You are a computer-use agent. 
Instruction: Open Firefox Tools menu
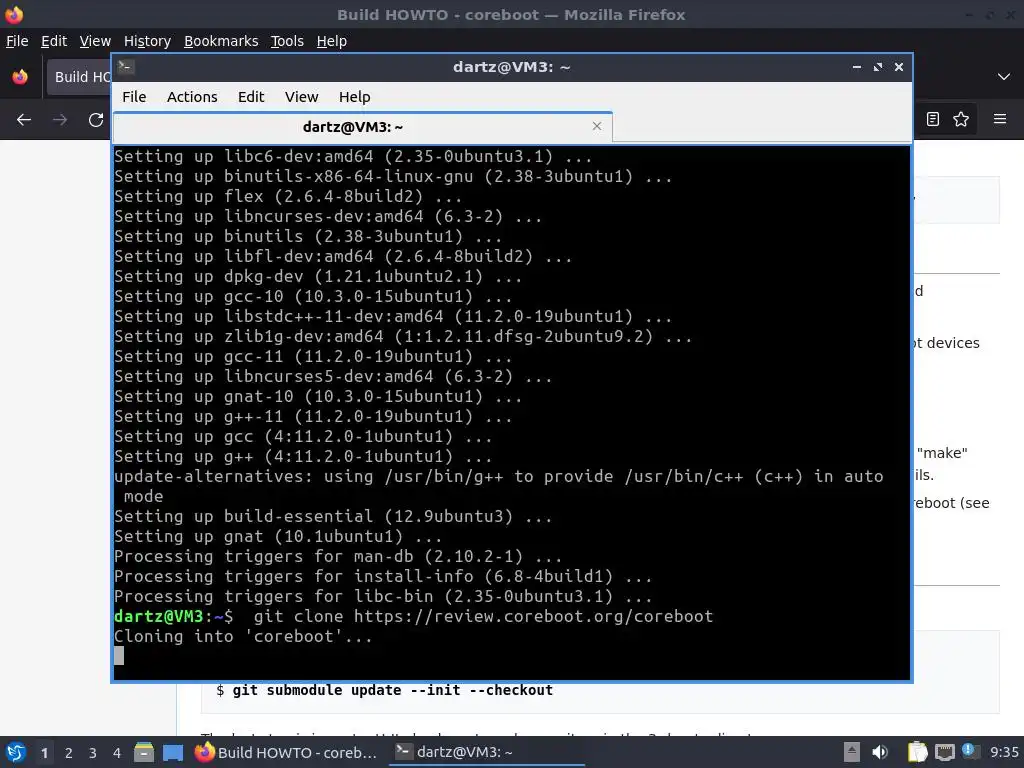(287, 41)
